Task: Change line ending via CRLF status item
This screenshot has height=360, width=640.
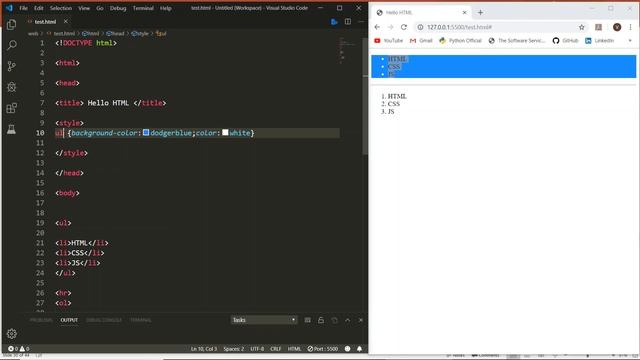Action: coord(276,349)
